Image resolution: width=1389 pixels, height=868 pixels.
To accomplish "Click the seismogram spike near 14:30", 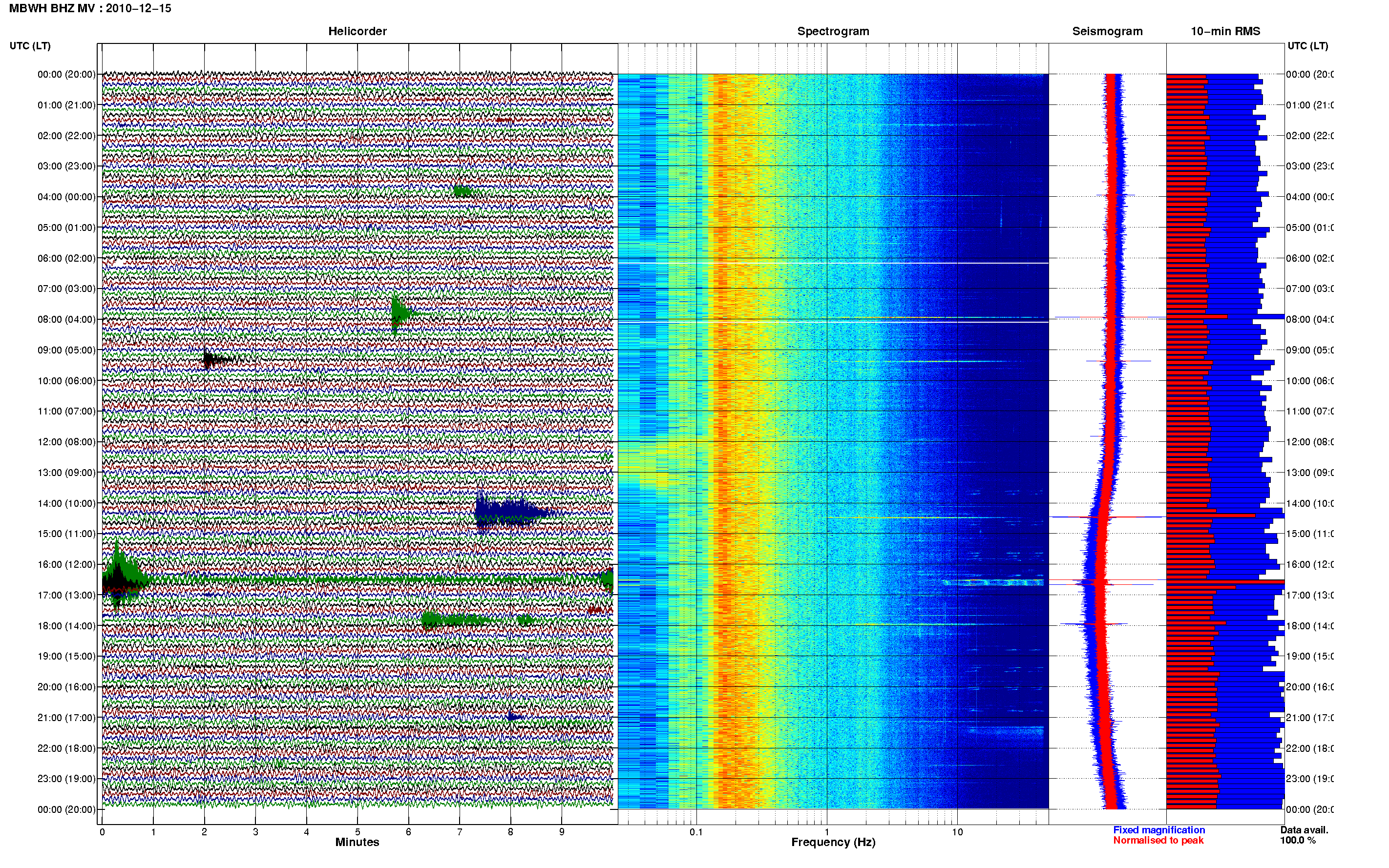I will click(x=1107, y=517).
